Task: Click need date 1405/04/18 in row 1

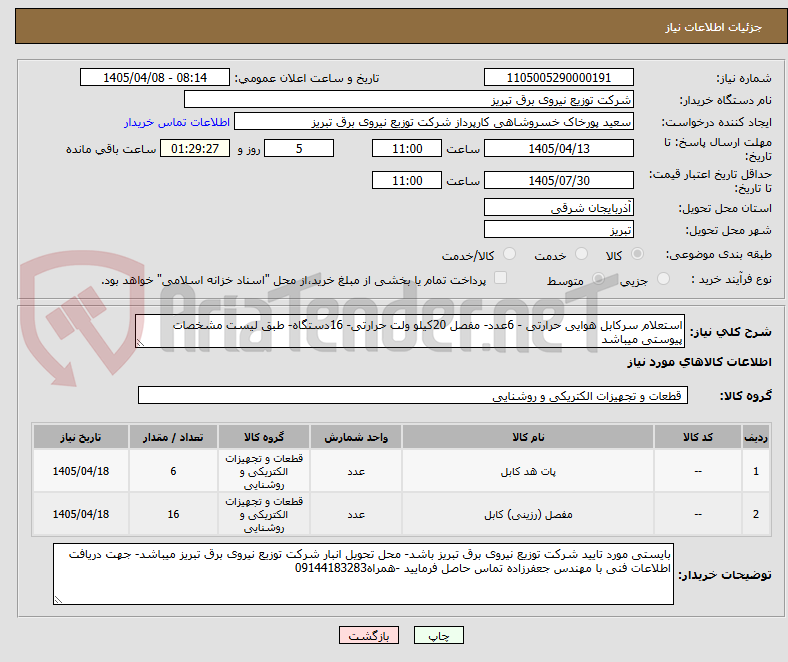Action: click(x=80, y=471)
